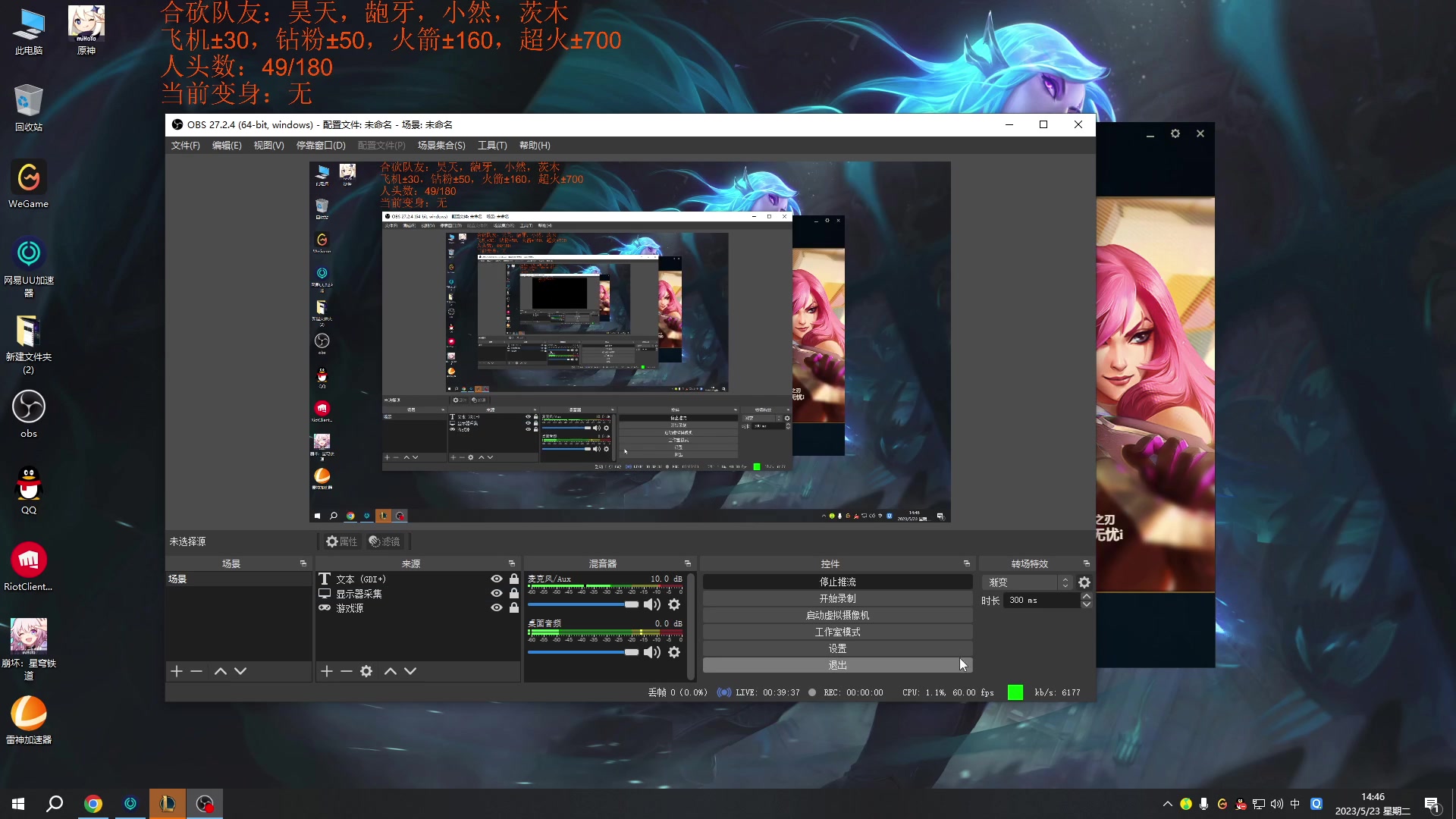Toggle visibility of the 显示器采集 source

pos(497,593)
